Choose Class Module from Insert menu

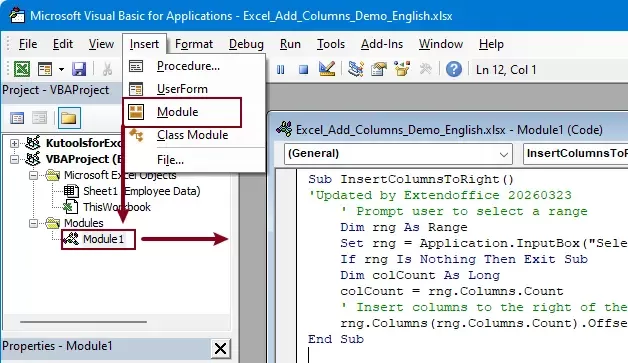pos(194,135)
